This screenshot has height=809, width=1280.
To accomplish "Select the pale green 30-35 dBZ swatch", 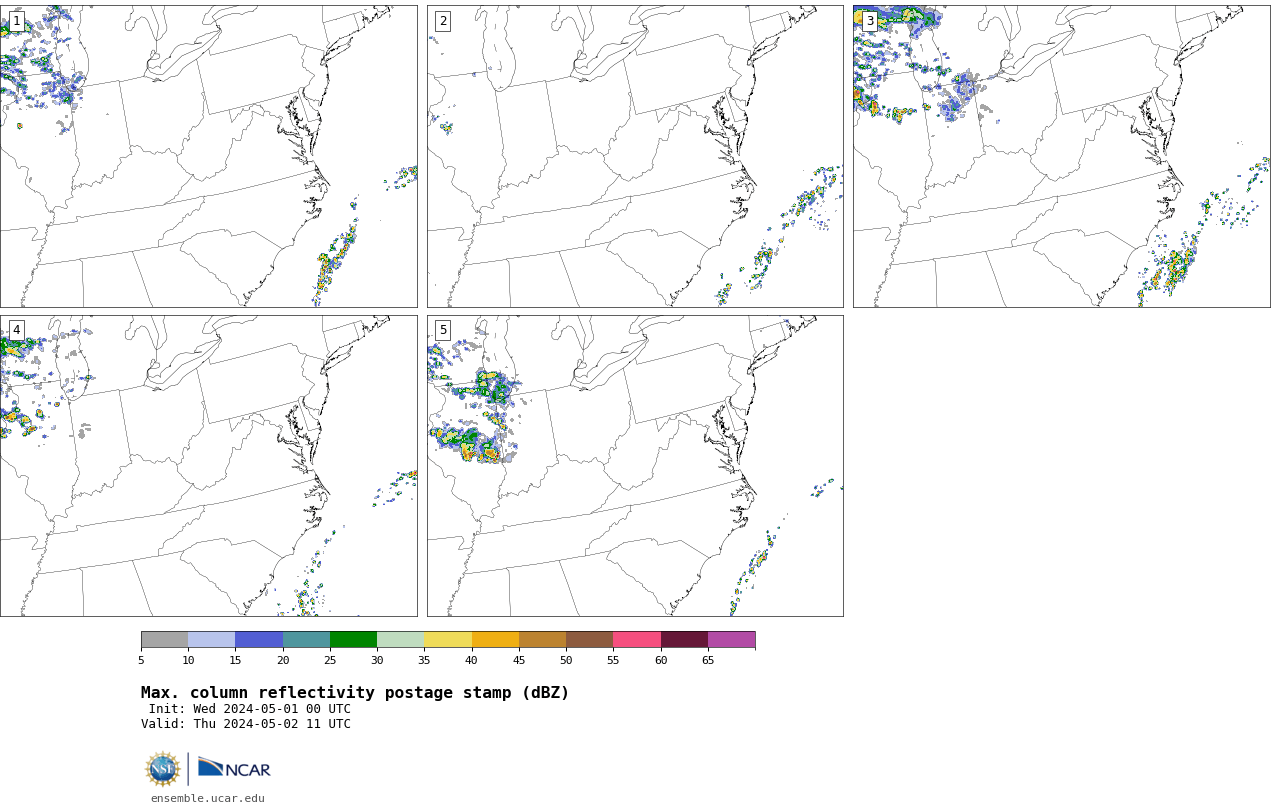I will coord(400,640).
